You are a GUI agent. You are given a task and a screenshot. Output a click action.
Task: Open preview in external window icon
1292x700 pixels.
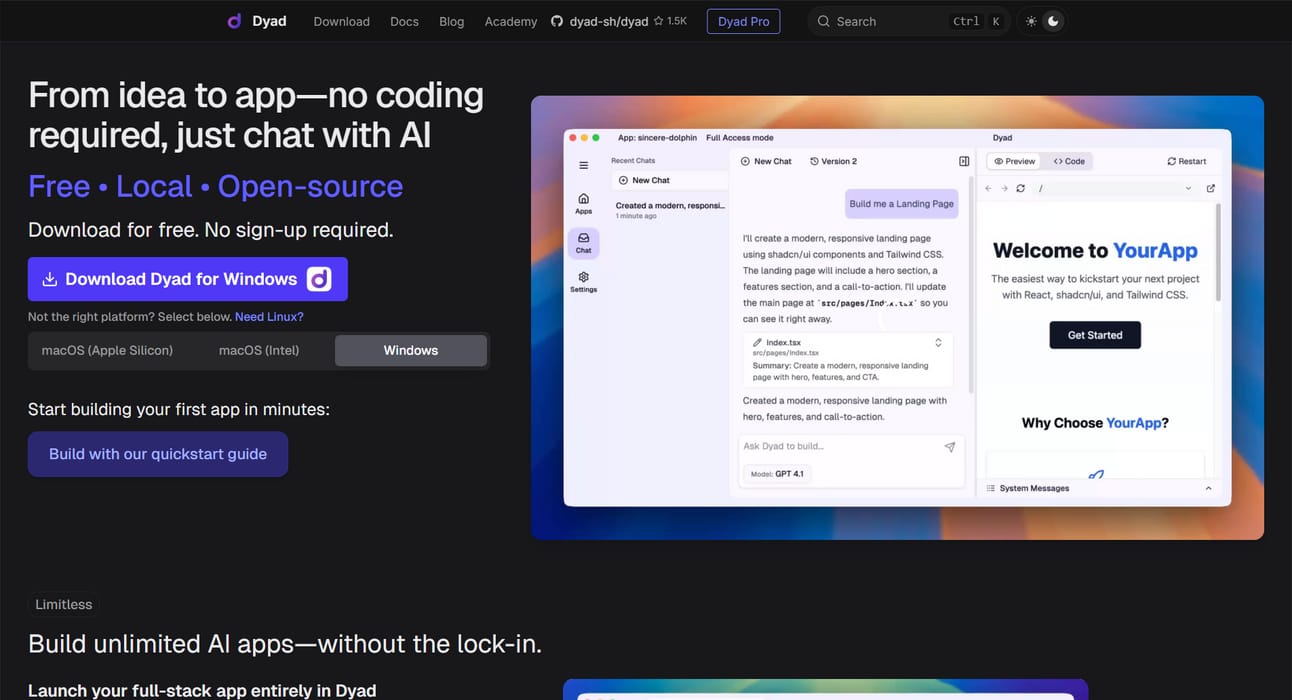1211,188
